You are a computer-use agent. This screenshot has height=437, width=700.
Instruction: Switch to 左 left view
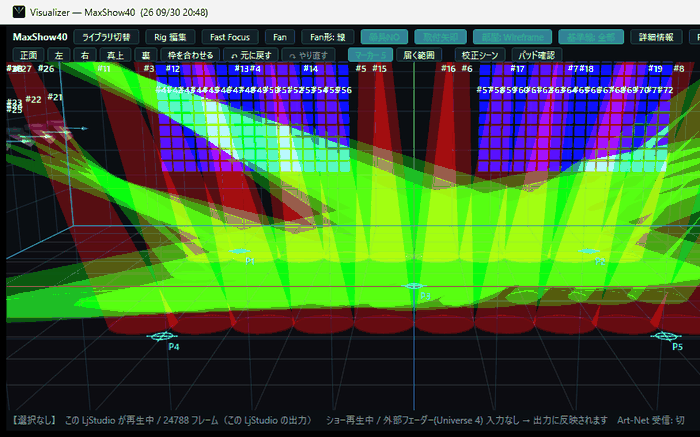click(x=59, y=55)
